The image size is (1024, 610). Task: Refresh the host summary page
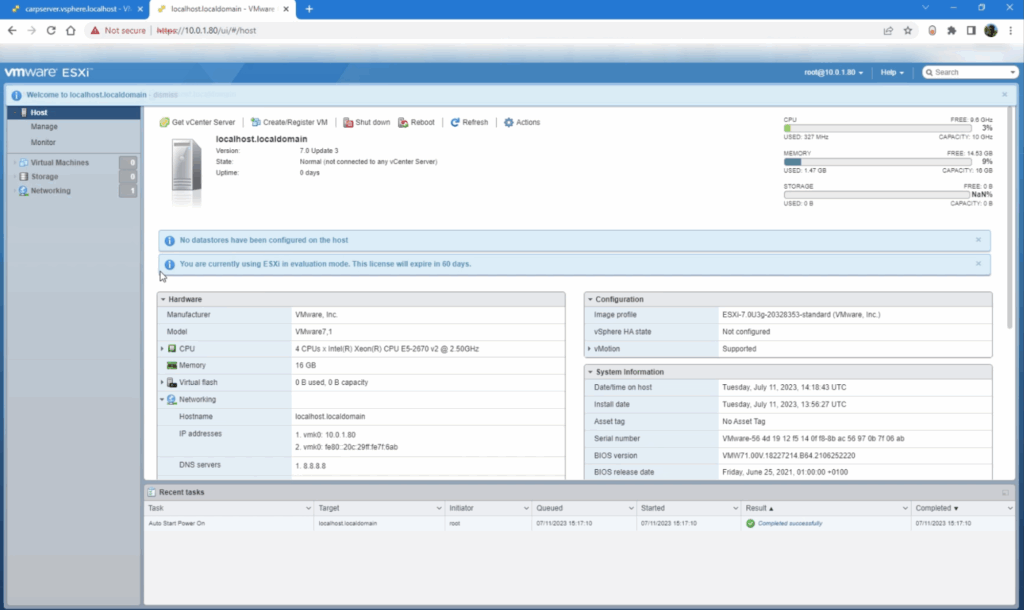469,122
